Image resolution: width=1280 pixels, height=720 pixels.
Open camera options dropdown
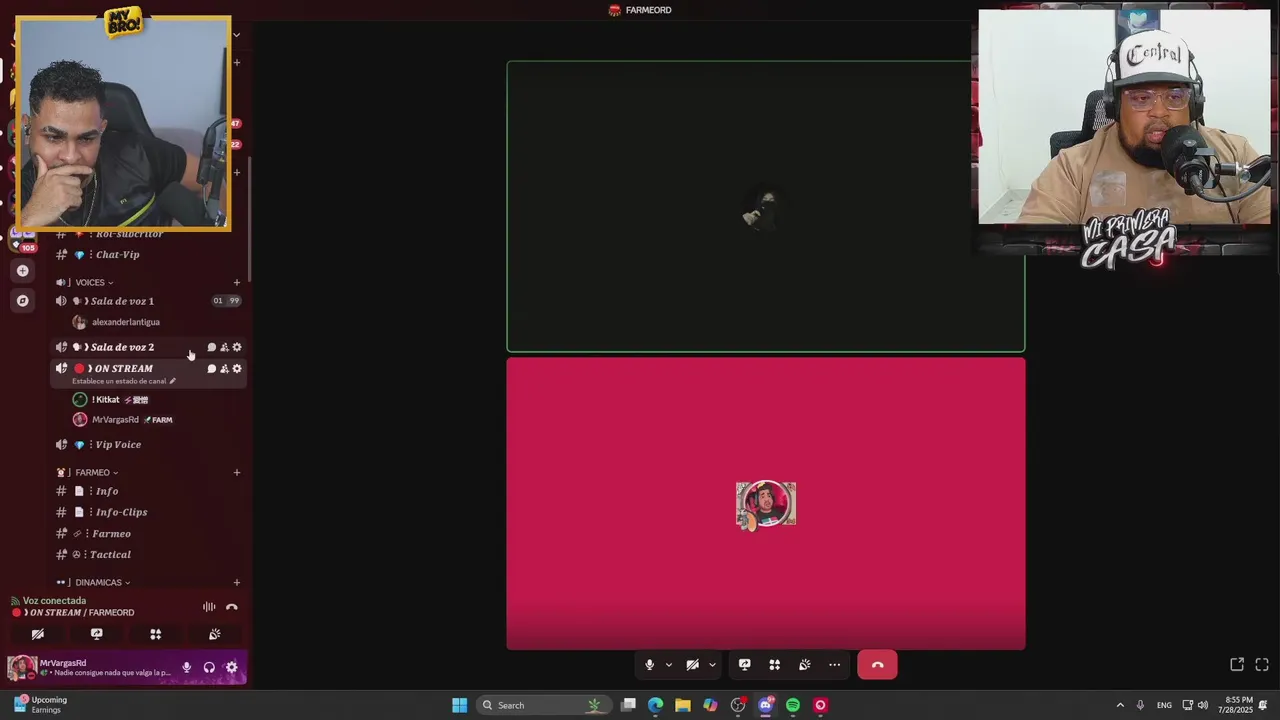point(712,665)
